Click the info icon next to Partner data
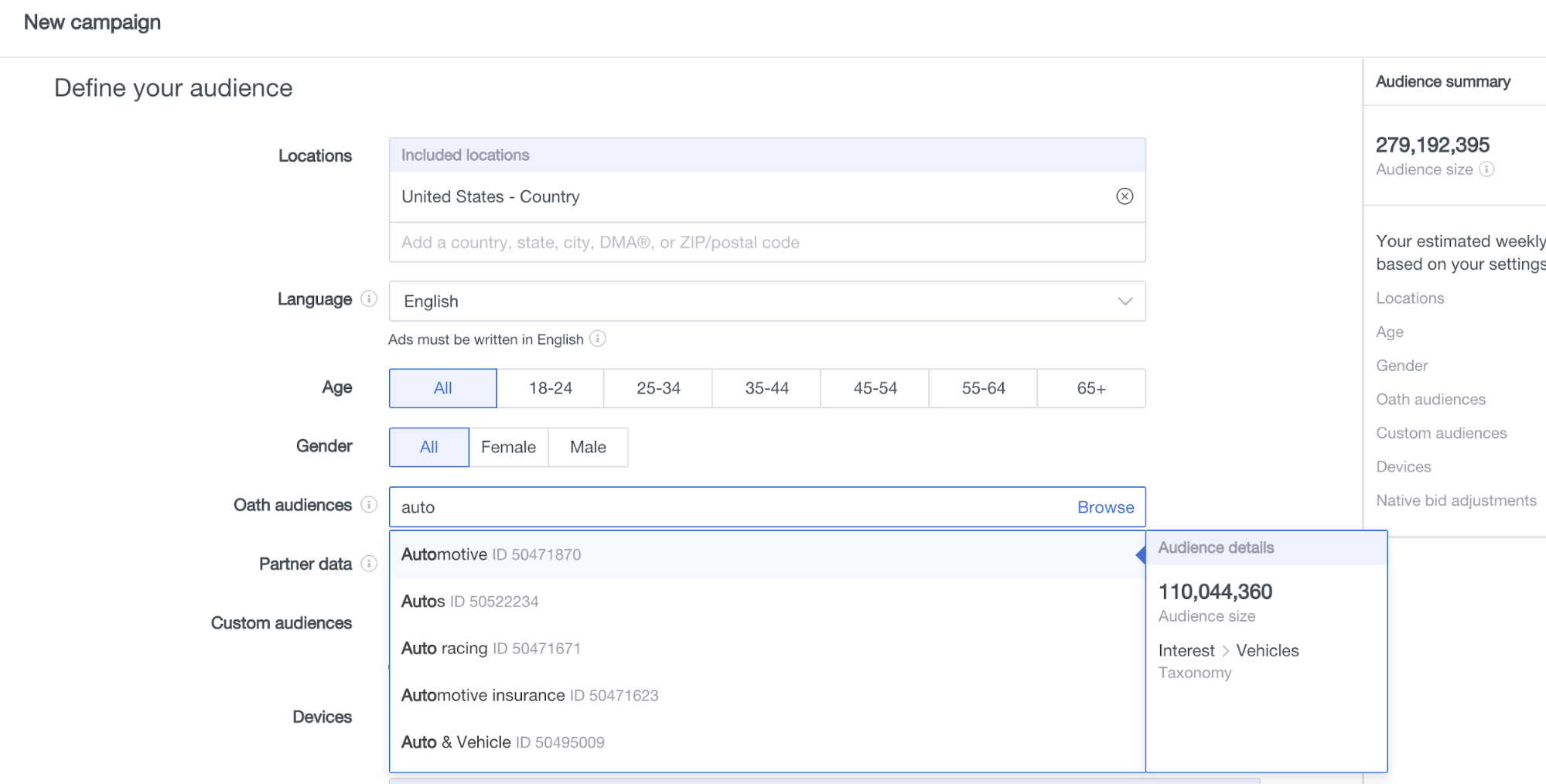This screenshot has width=1546, height=784. (370, 564)
